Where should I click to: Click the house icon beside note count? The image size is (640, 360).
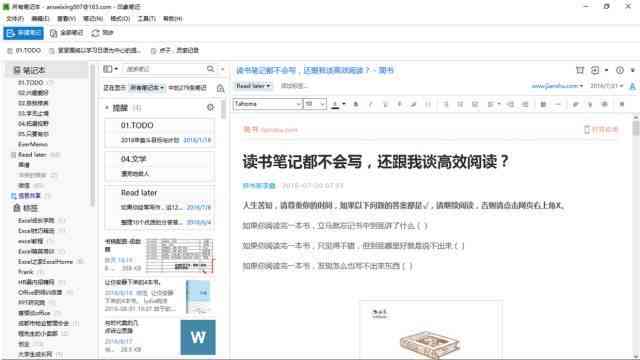click(220, 88)
